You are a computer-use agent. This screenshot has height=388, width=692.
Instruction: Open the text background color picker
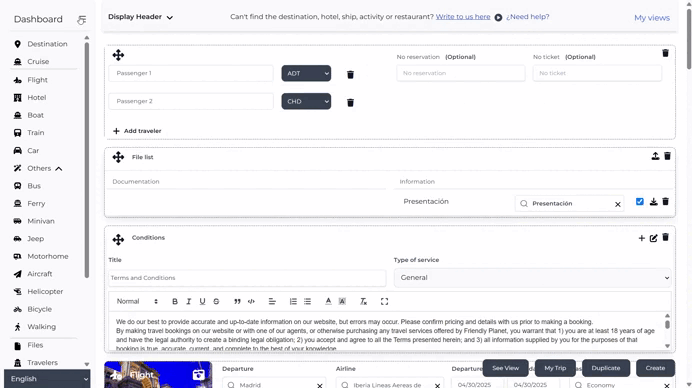pos(342,301)
